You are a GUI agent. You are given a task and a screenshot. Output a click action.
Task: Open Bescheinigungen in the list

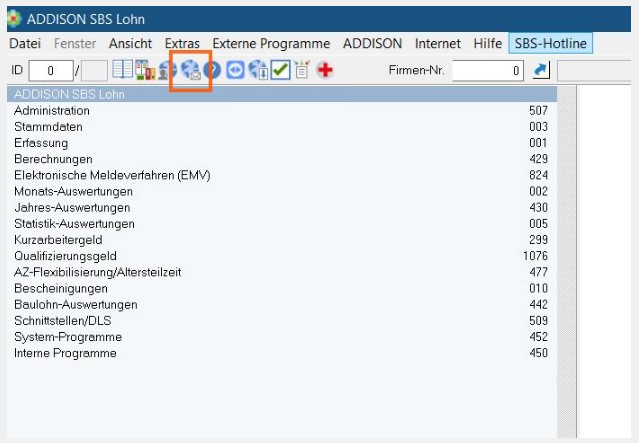click(282, 288)
